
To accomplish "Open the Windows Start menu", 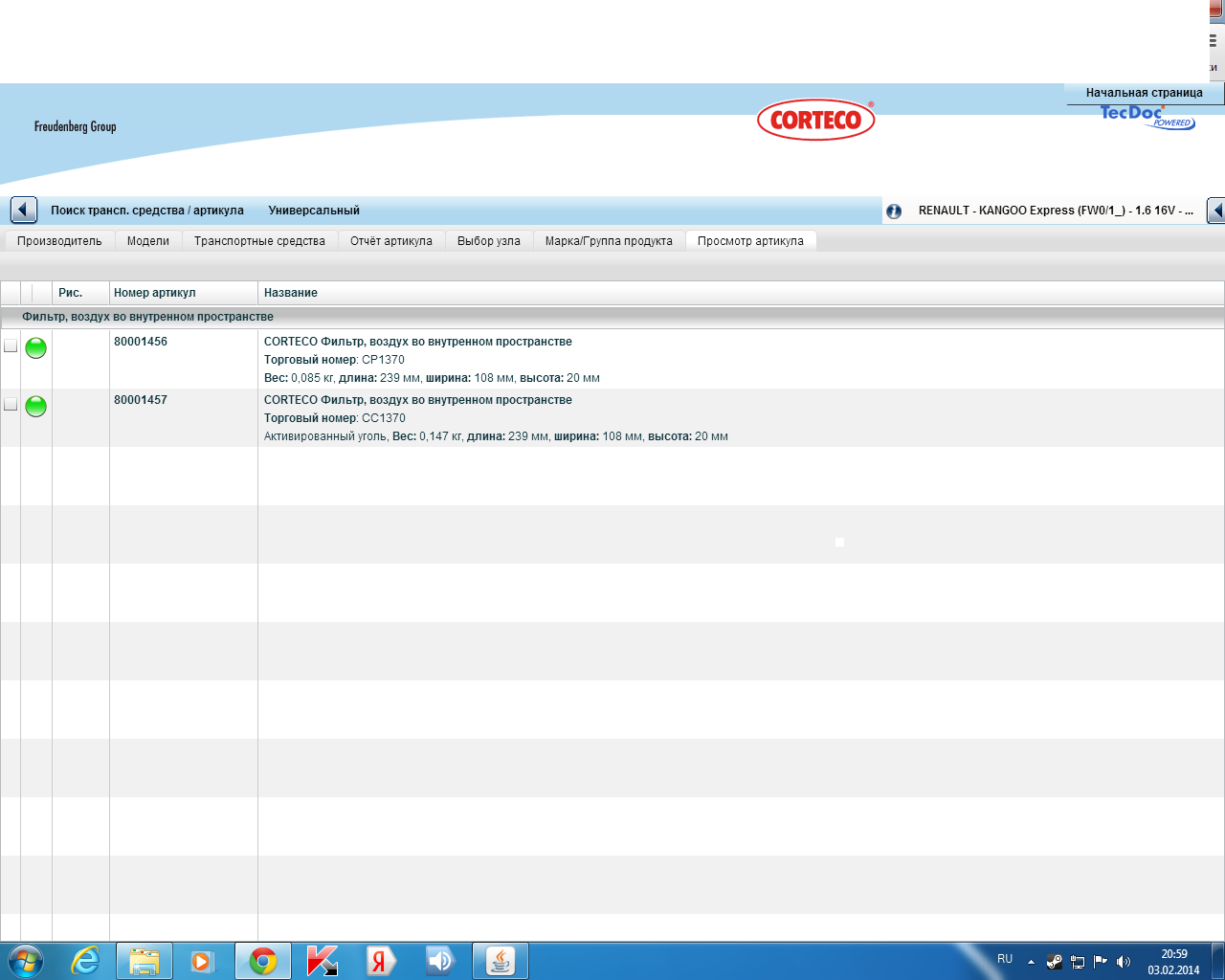I will 26,961.
